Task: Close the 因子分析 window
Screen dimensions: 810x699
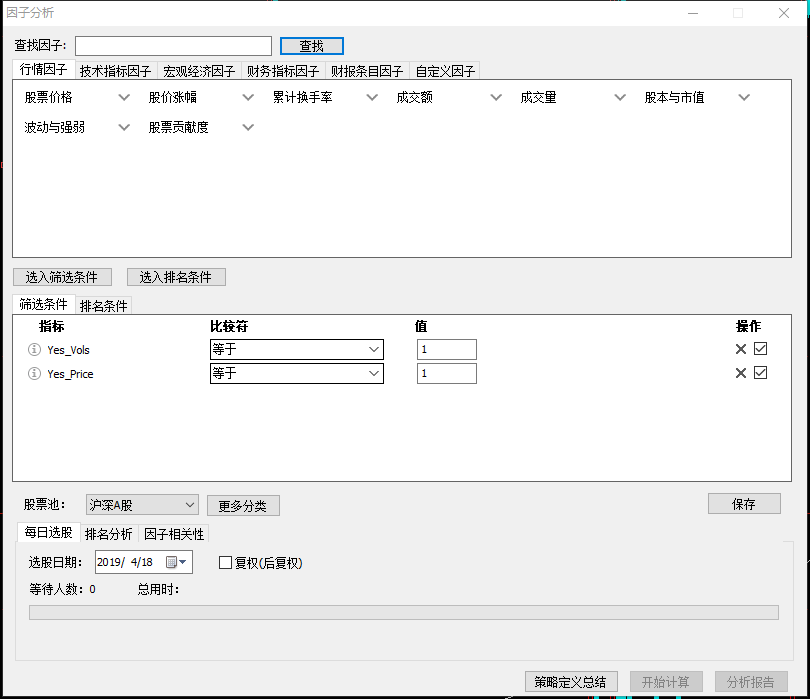Action: click(x=784, y=13)
